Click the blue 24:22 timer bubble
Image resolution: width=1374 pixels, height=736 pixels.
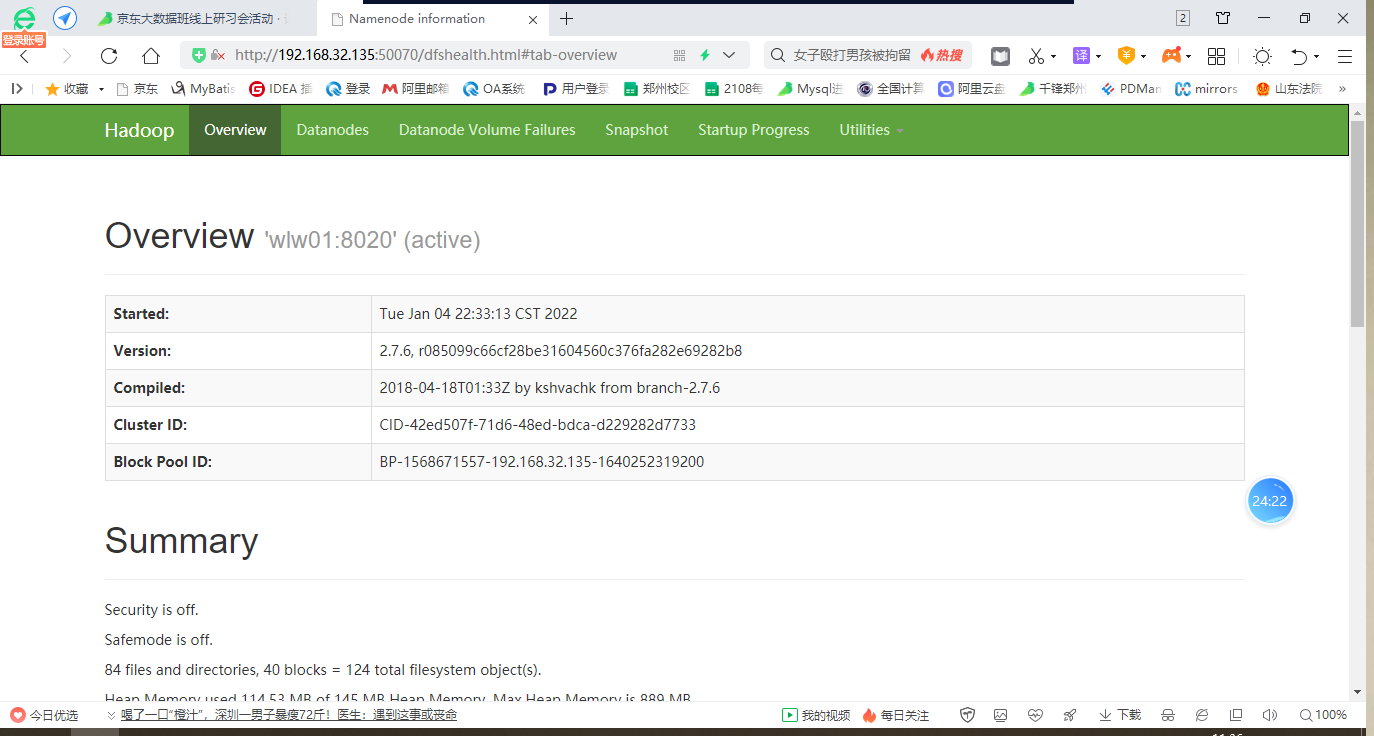click(x=1270, y=501)
